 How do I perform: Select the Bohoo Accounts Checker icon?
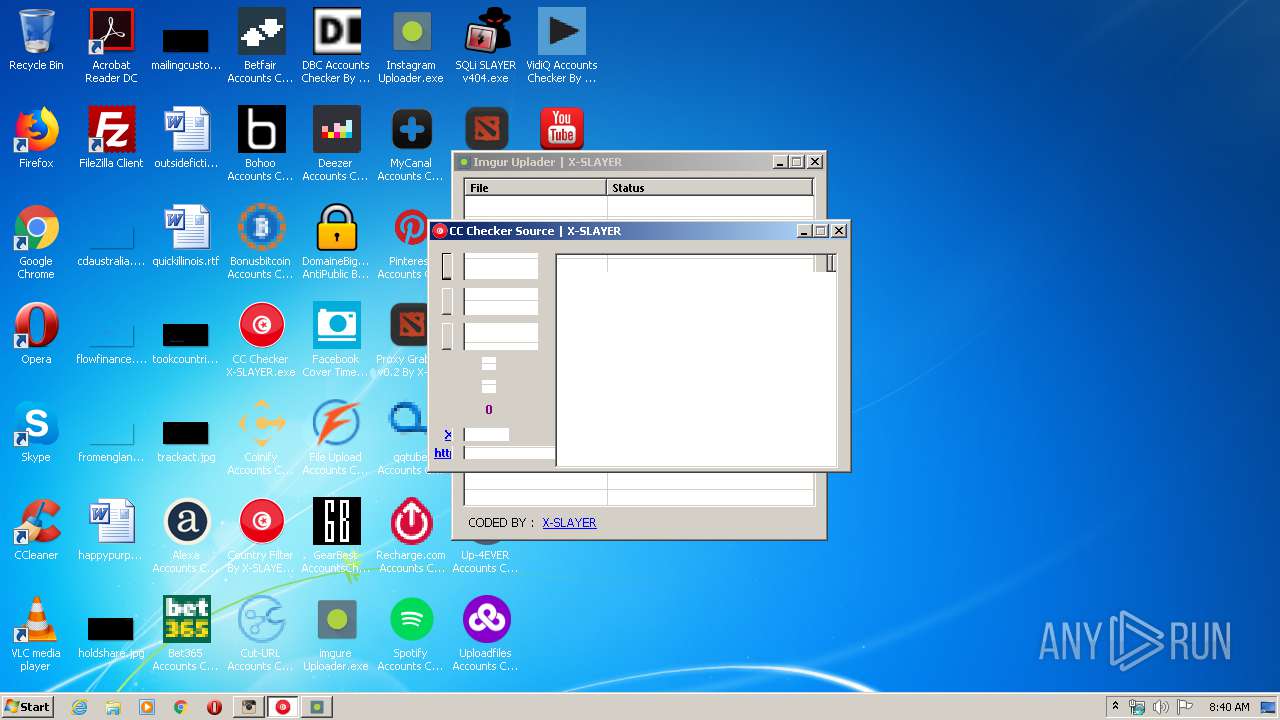point(261,144)
